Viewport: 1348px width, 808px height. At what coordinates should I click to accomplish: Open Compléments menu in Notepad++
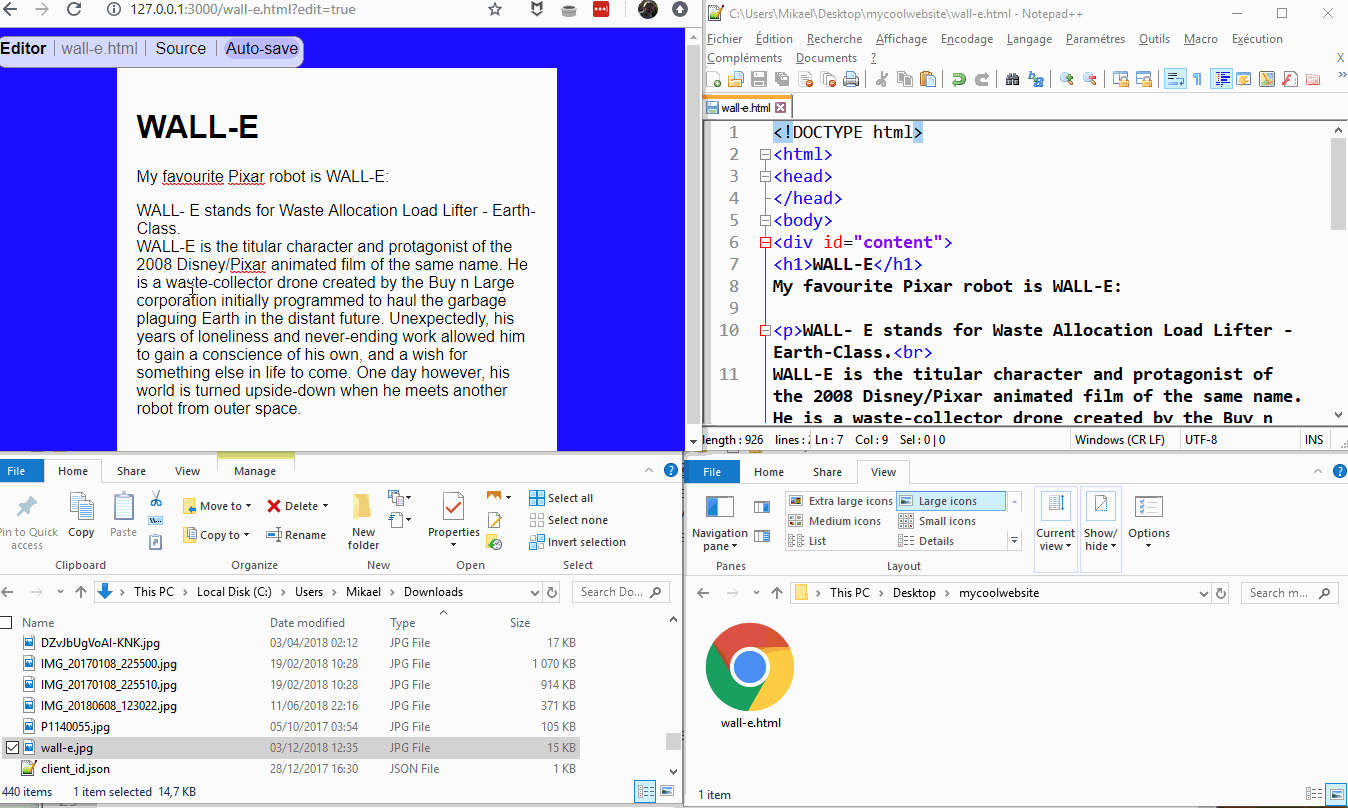tap(746, 58)
